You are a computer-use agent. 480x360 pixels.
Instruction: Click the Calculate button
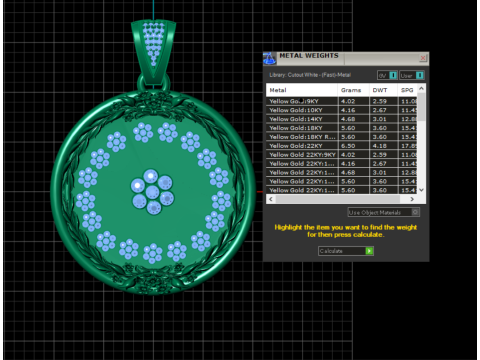coord(346,251)
